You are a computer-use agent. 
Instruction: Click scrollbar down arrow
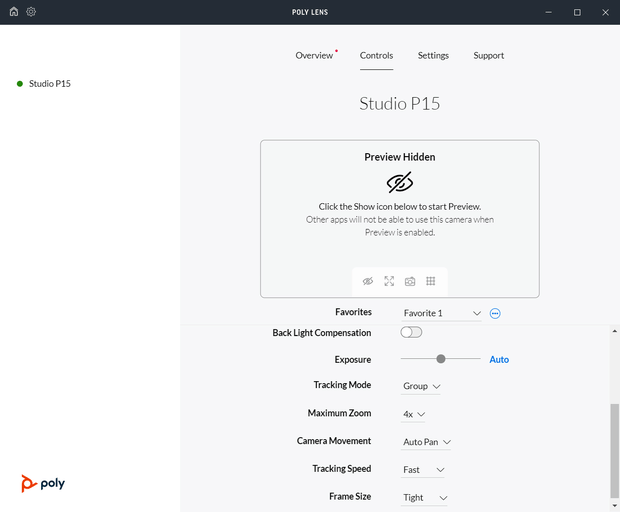point(614,506)
